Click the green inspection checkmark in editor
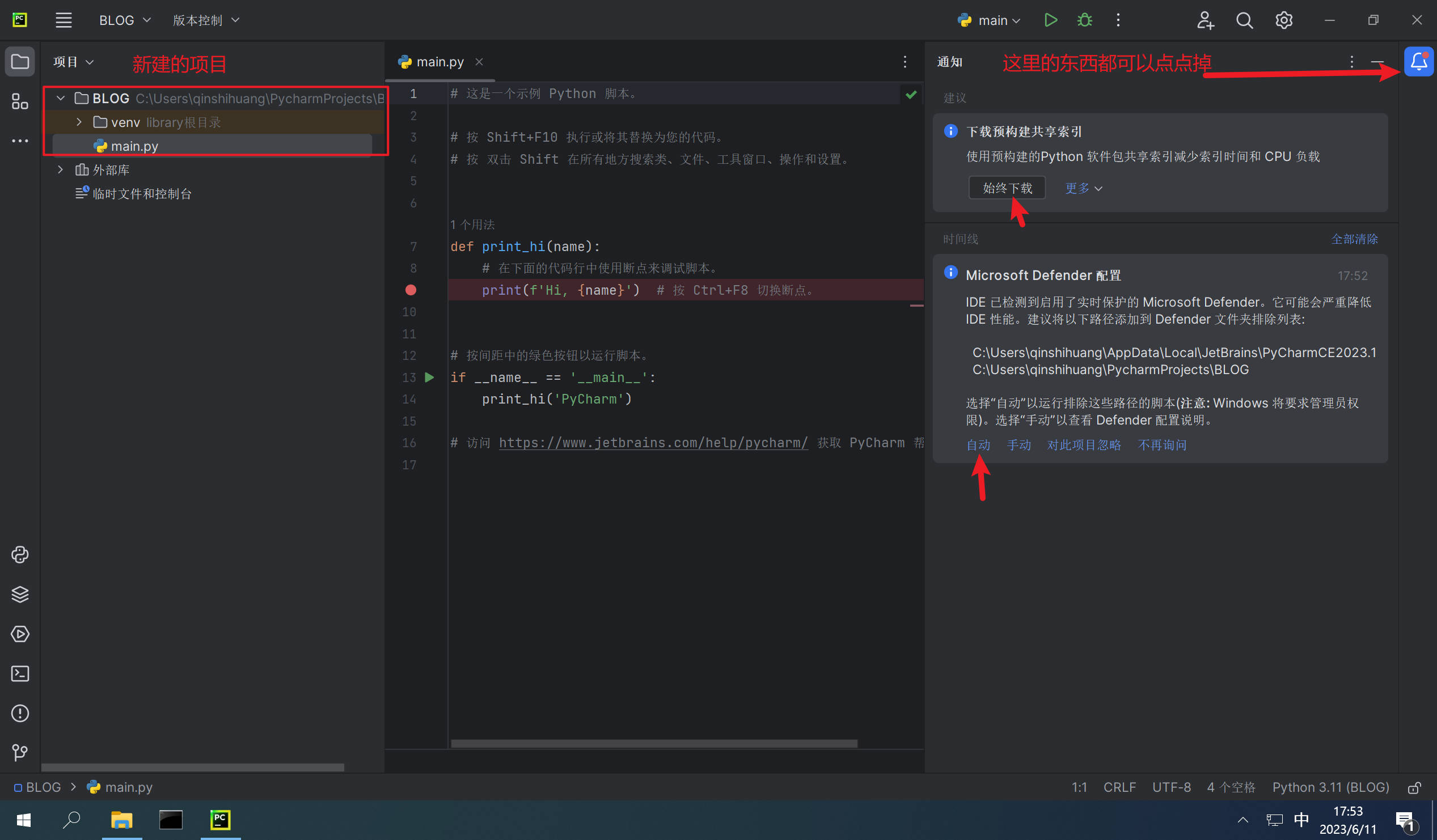The width and height of the screenshot is (1437, 840). 911,94
